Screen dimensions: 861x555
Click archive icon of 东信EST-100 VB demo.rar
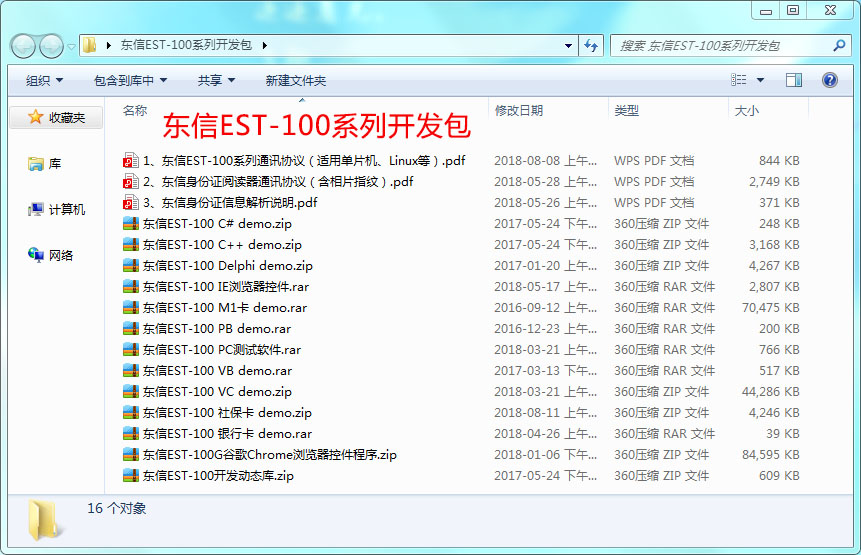pyautogui.click(x=131, y=371)
